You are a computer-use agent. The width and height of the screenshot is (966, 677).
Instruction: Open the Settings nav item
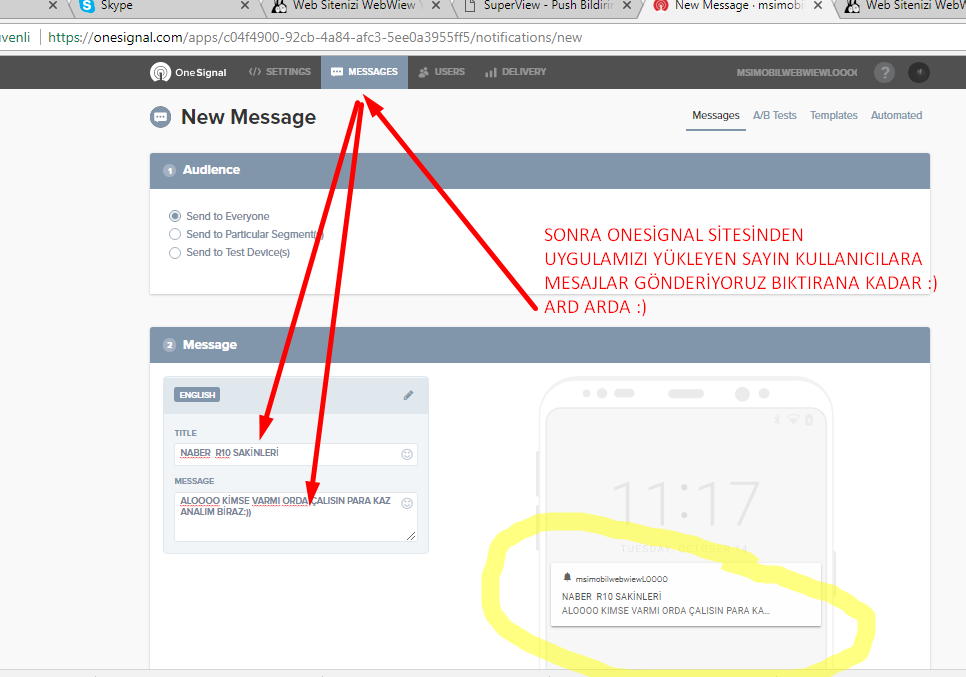point(280,72)
